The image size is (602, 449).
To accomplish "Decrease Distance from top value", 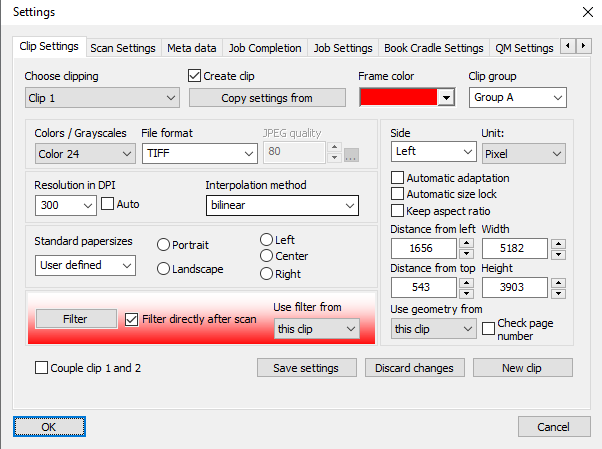I will click(x=466, y=293).
